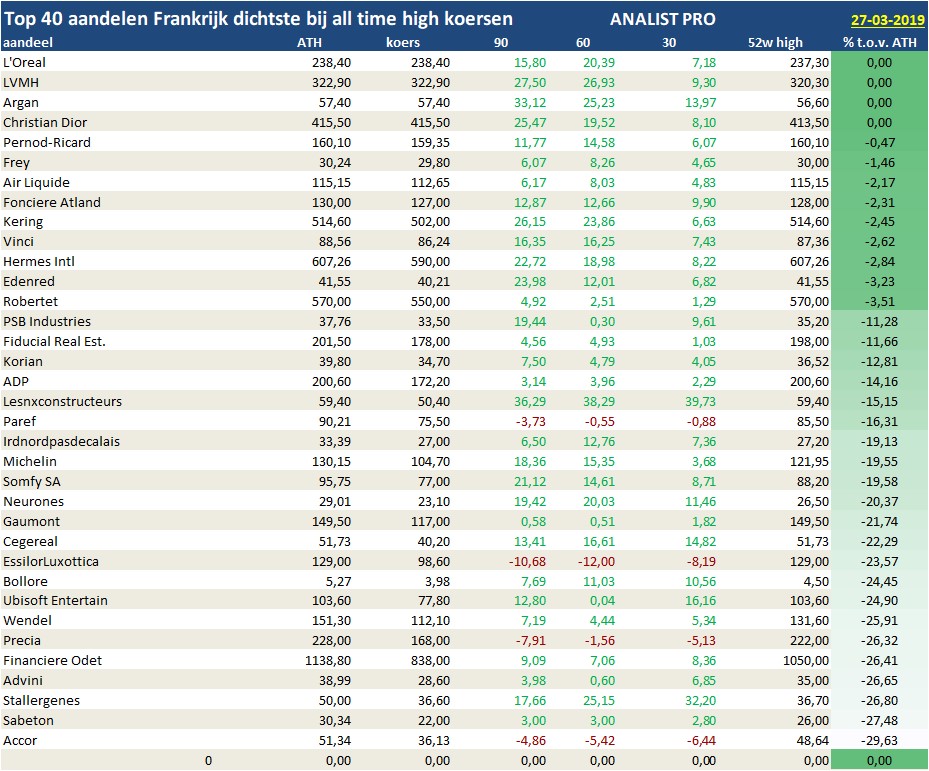Click the Christian Dior stock name
Screen dimensions: 929x771
46,122
